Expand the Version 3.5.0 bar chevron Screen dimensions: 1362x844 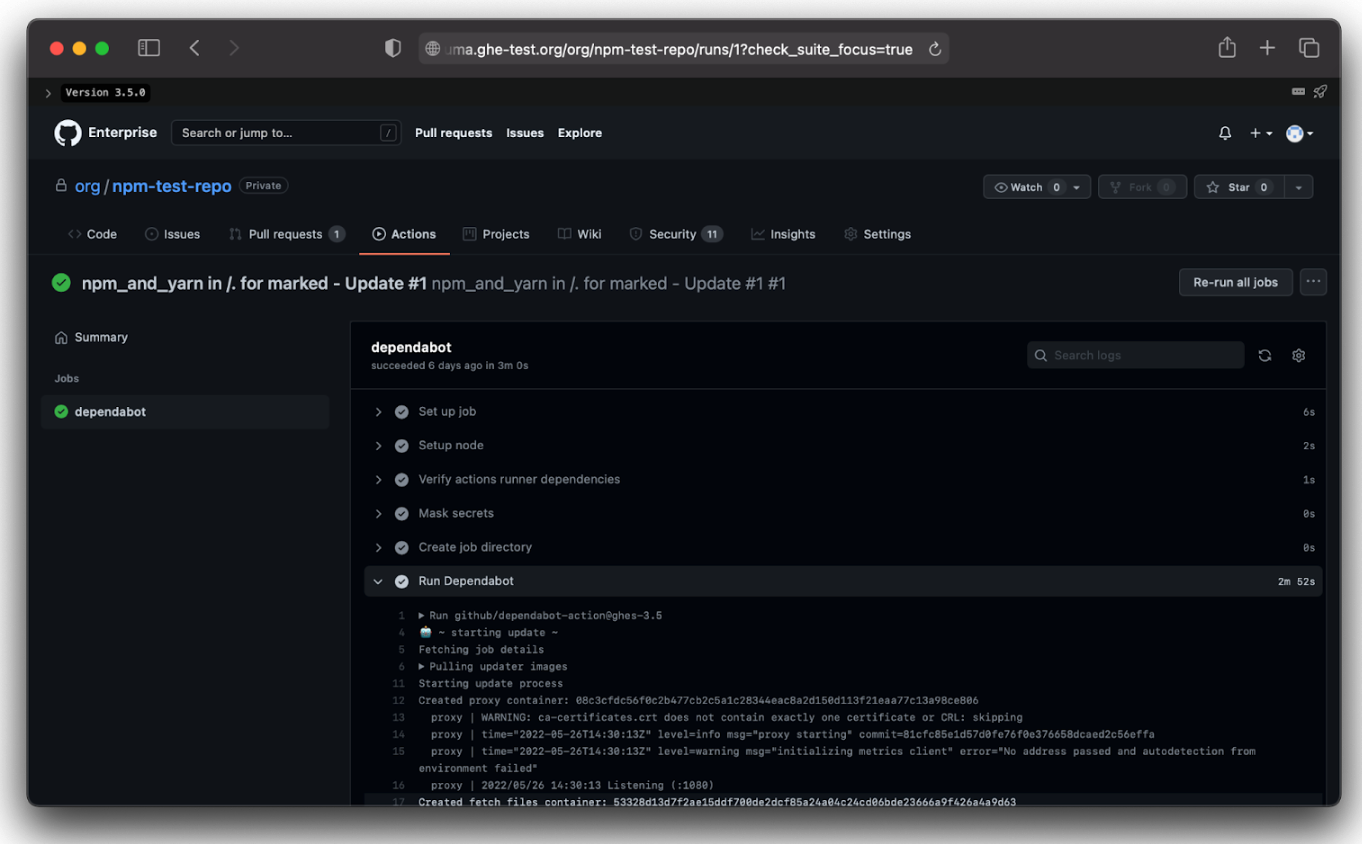pyautogui.click(x=48, y=93)
